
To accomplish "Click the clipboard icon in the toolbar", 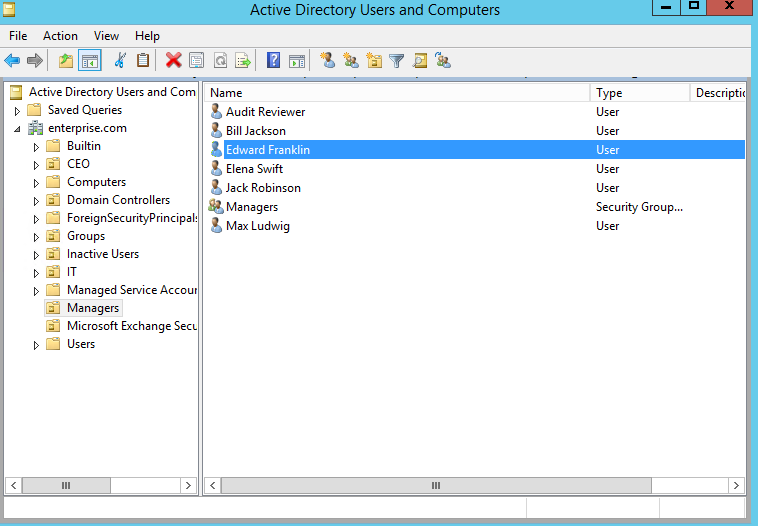I will 143,60.
